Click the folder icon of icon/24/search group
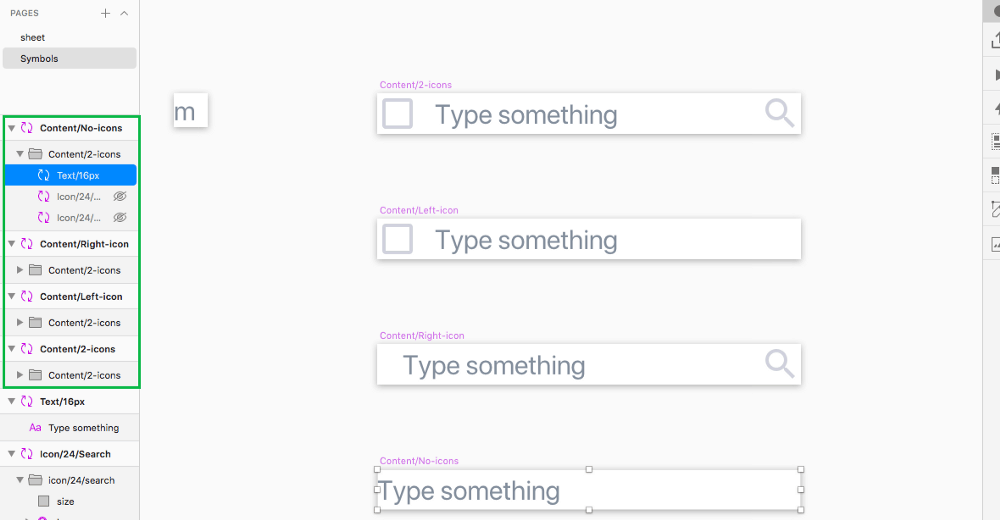The image size is (1000, 520). [x=36, y=480]
